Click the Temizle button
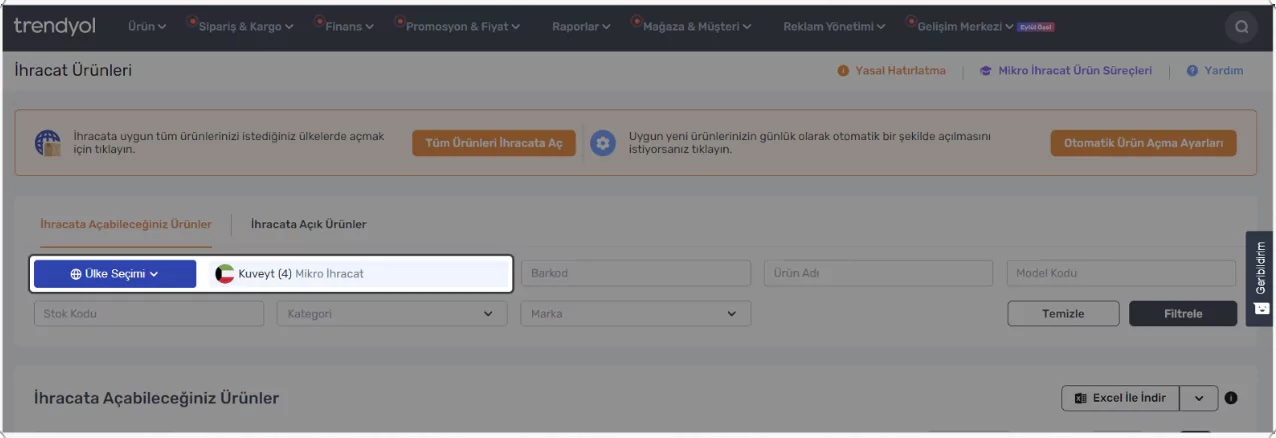The height and width of the screenshot is (438, 1276). point(1063,313)
